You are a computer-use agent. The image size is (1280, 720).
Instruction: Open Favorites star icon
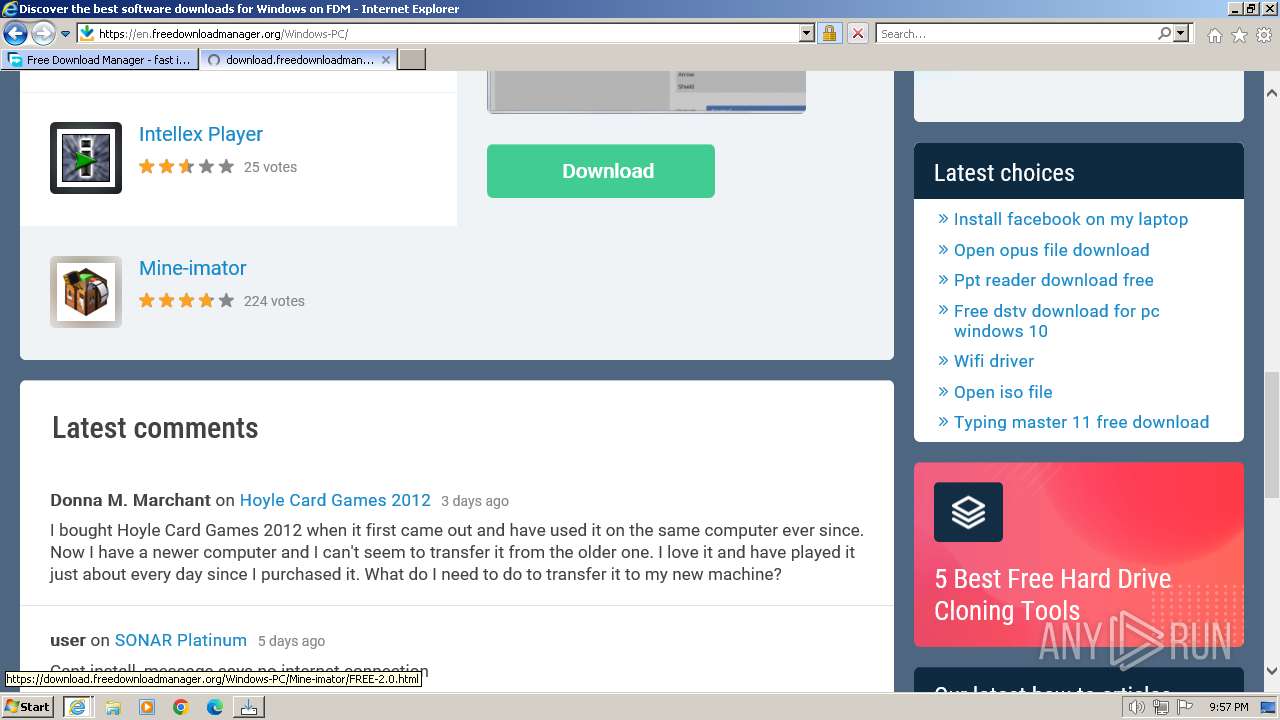coord(1239,35)
